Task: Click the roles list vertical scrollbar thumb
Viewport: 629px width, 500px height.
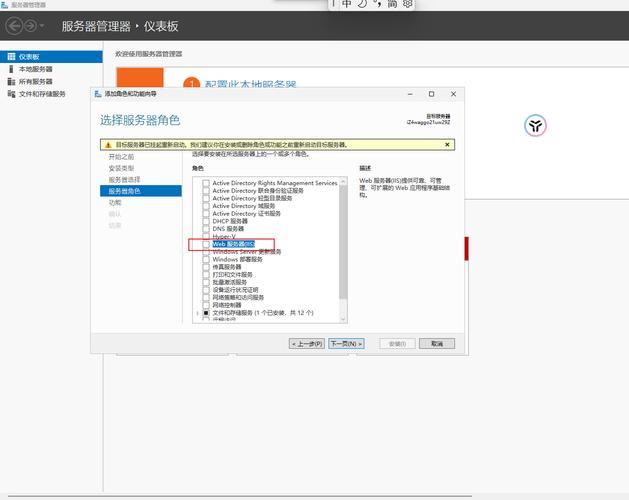Action: pyautogui.click(x=343, y=242)
